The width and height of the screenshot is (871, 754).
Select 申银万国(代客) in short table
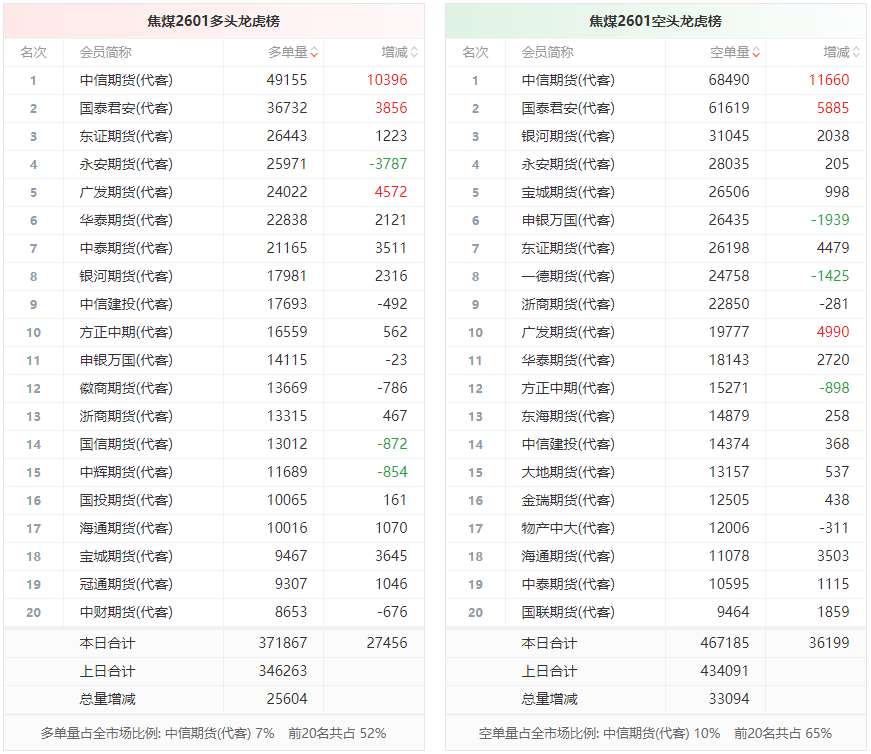pyautogui.click(x=568, y=220)
